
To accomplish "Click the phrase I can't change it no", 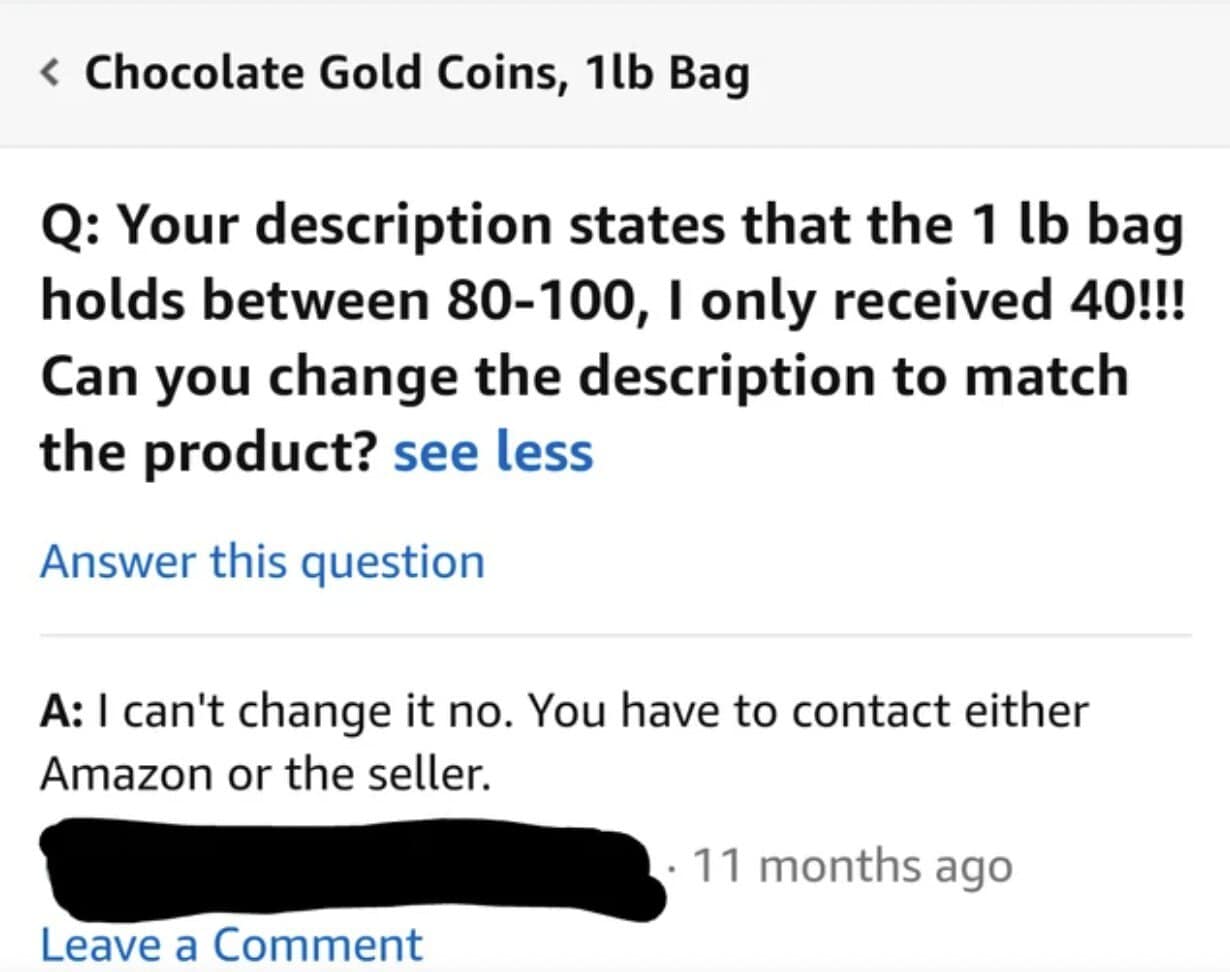I will [x=305, y=712].
